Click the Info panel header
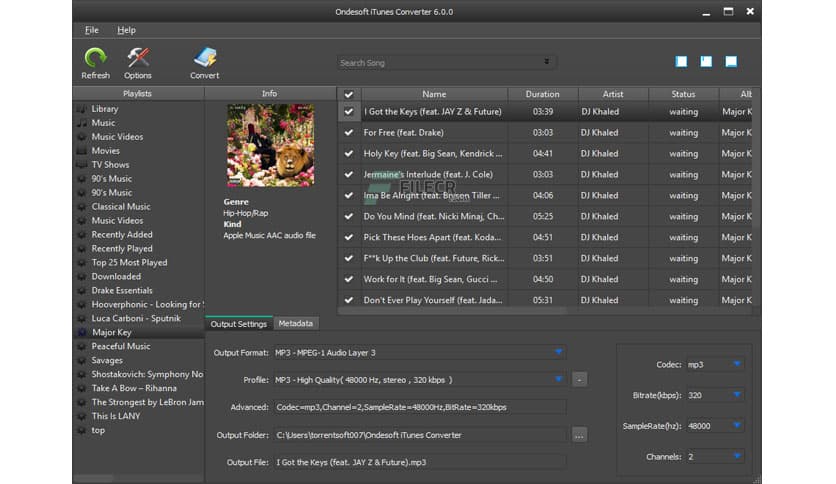Screen dimensions: 836x484 270,94
